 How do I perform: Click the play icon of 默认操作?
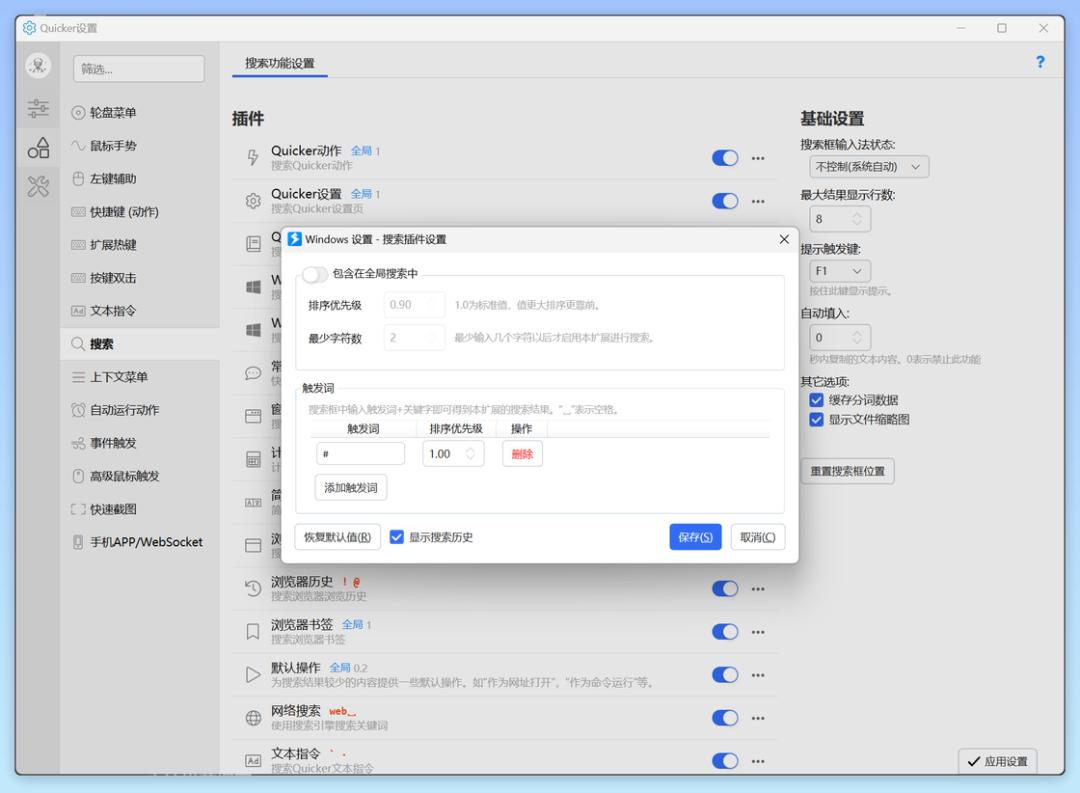pos(253,674)
